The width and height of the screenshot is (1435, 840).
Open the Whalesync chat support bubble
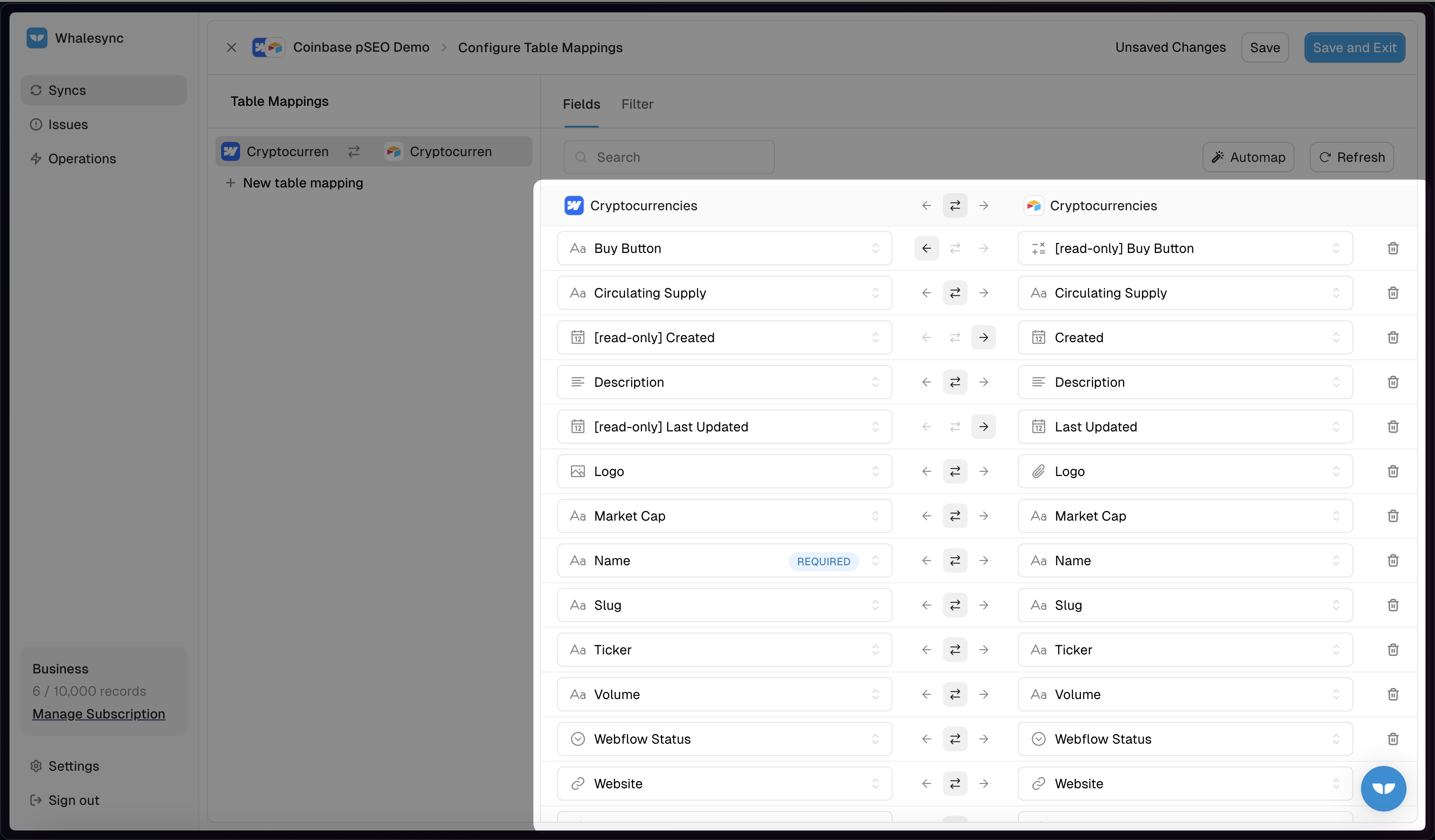click(1383, 788)
